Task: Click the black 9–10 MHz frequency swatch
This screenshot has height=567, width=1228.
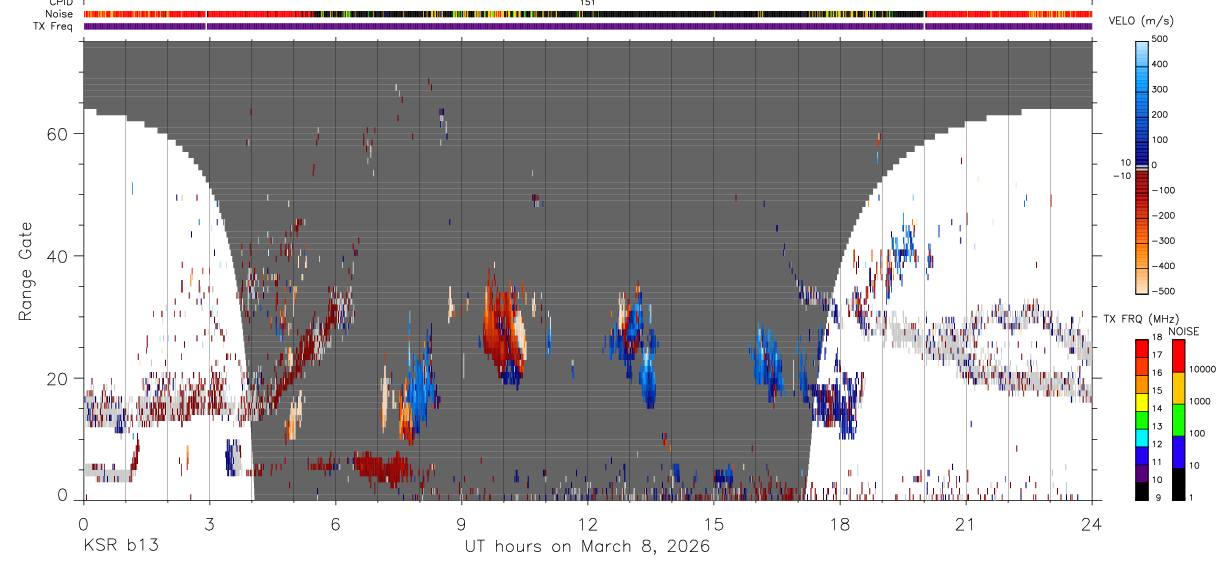Action: [x=1141, y=489]
